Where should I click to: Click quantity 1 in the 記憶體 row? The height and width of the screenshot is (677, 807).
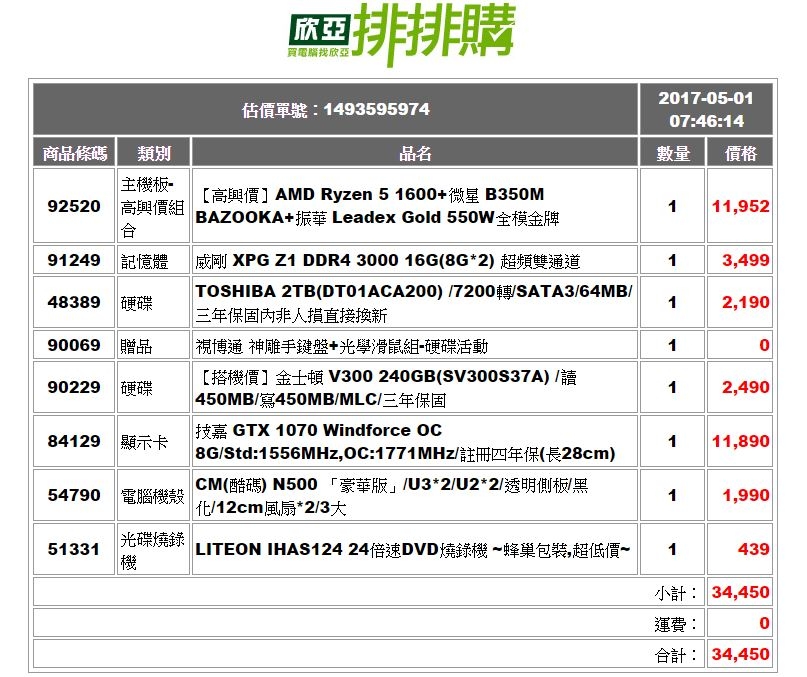[672, 261]
